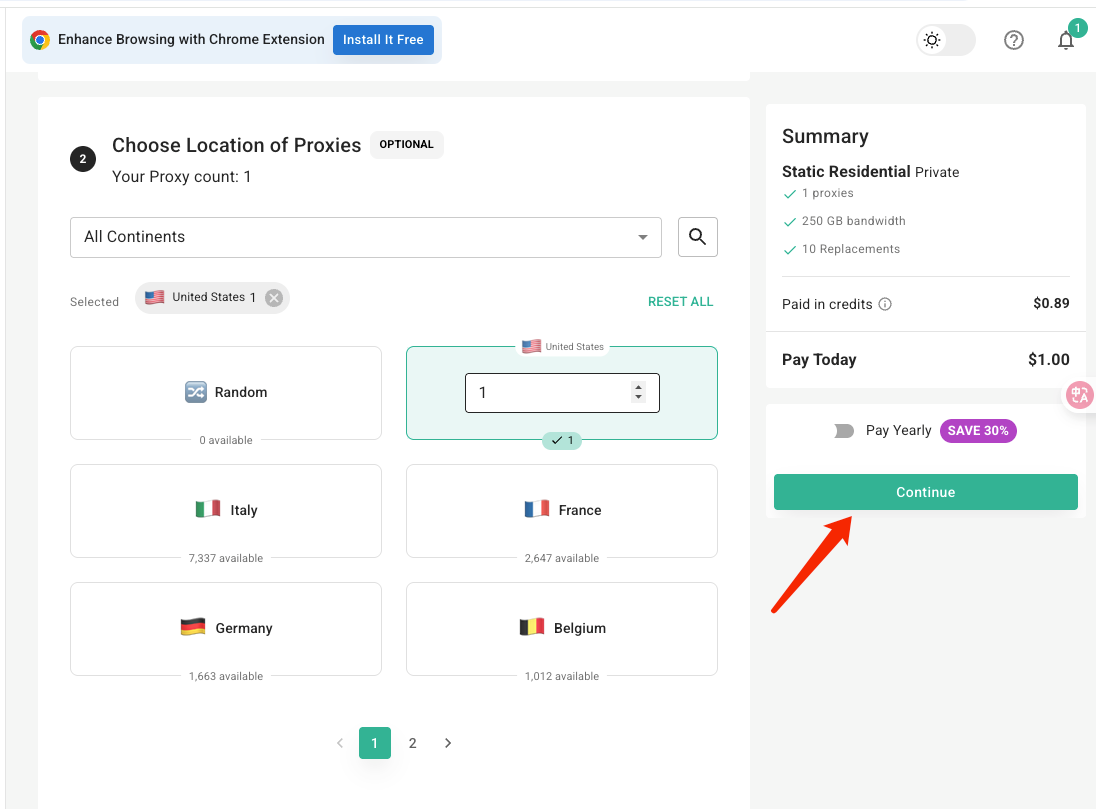Screen dimensions: 1096x809
Task: Click the "Your Proxy count: 1" text
Action: coord(181,176)
